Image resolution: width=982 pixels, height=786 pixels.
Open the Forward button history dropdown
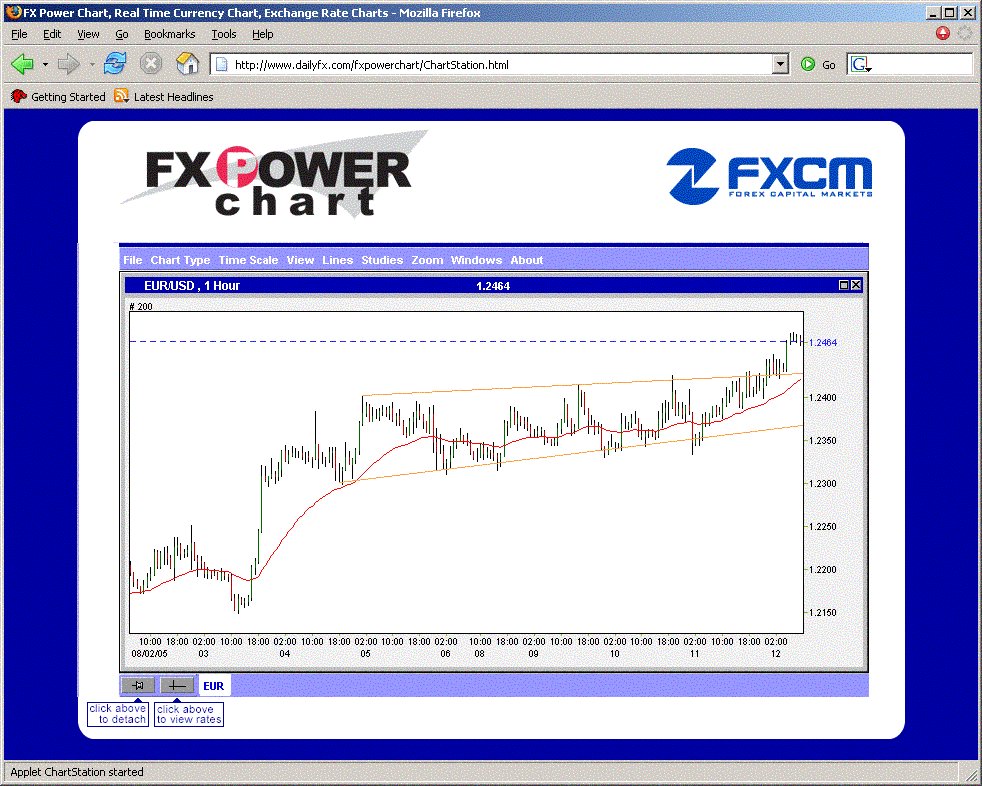[91, 65]
